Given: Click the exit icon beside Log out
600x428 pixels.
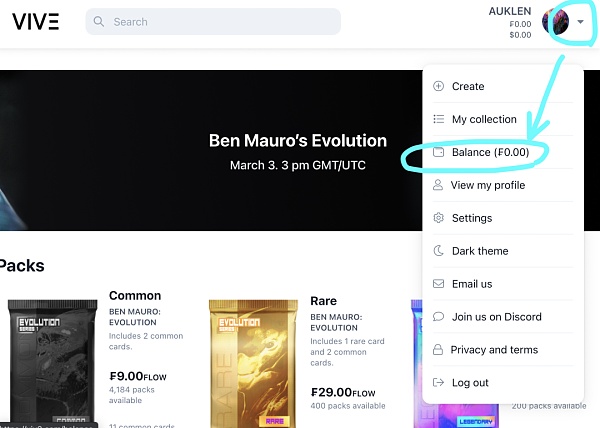Looking at the screenshot, I should 438,382.
